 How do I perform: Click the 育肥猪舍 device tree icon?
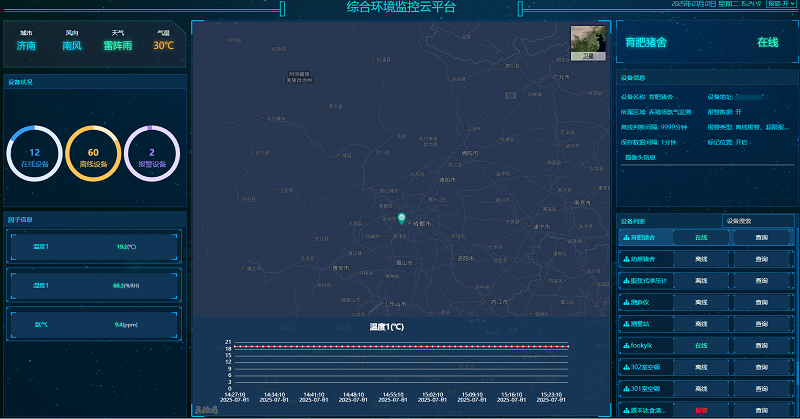point(625,237)
